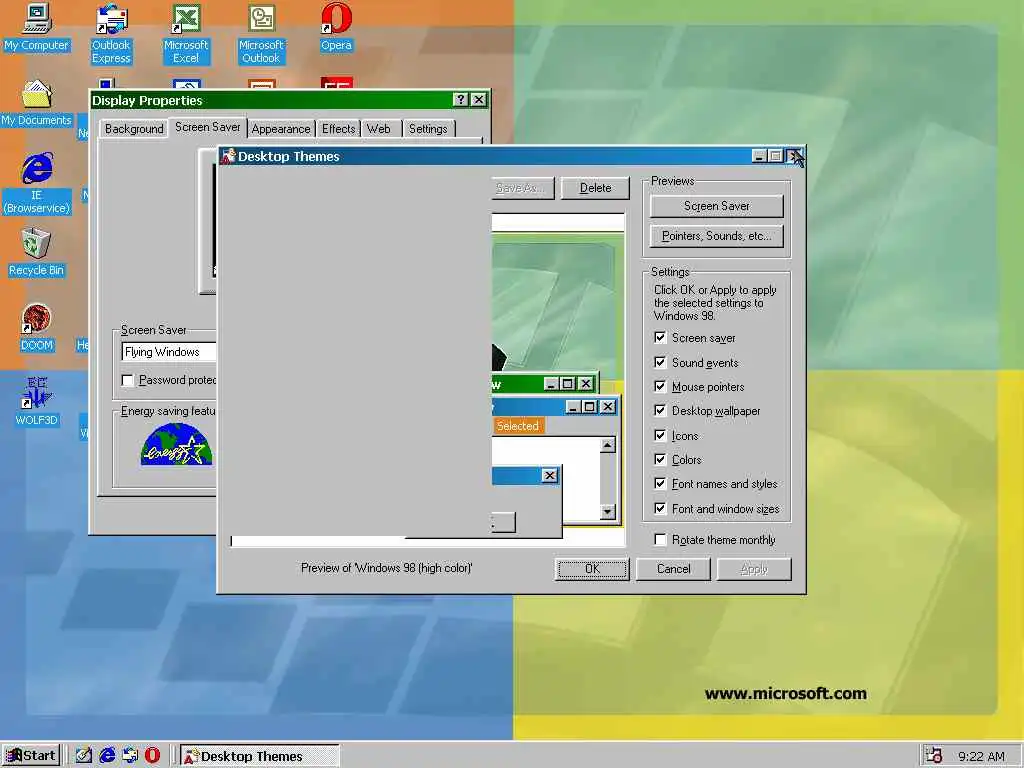Click the preview scrollbar up arrow
This screenshot has height=768, width=1024.
607,445
